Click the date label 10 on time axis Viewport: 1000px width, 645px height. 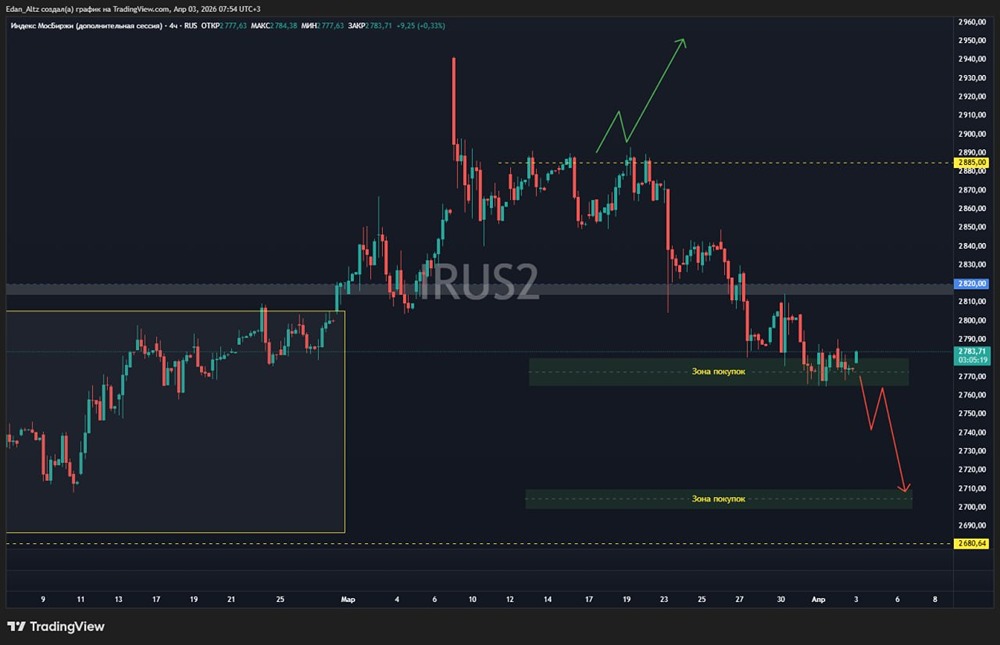tap(472, 600)
